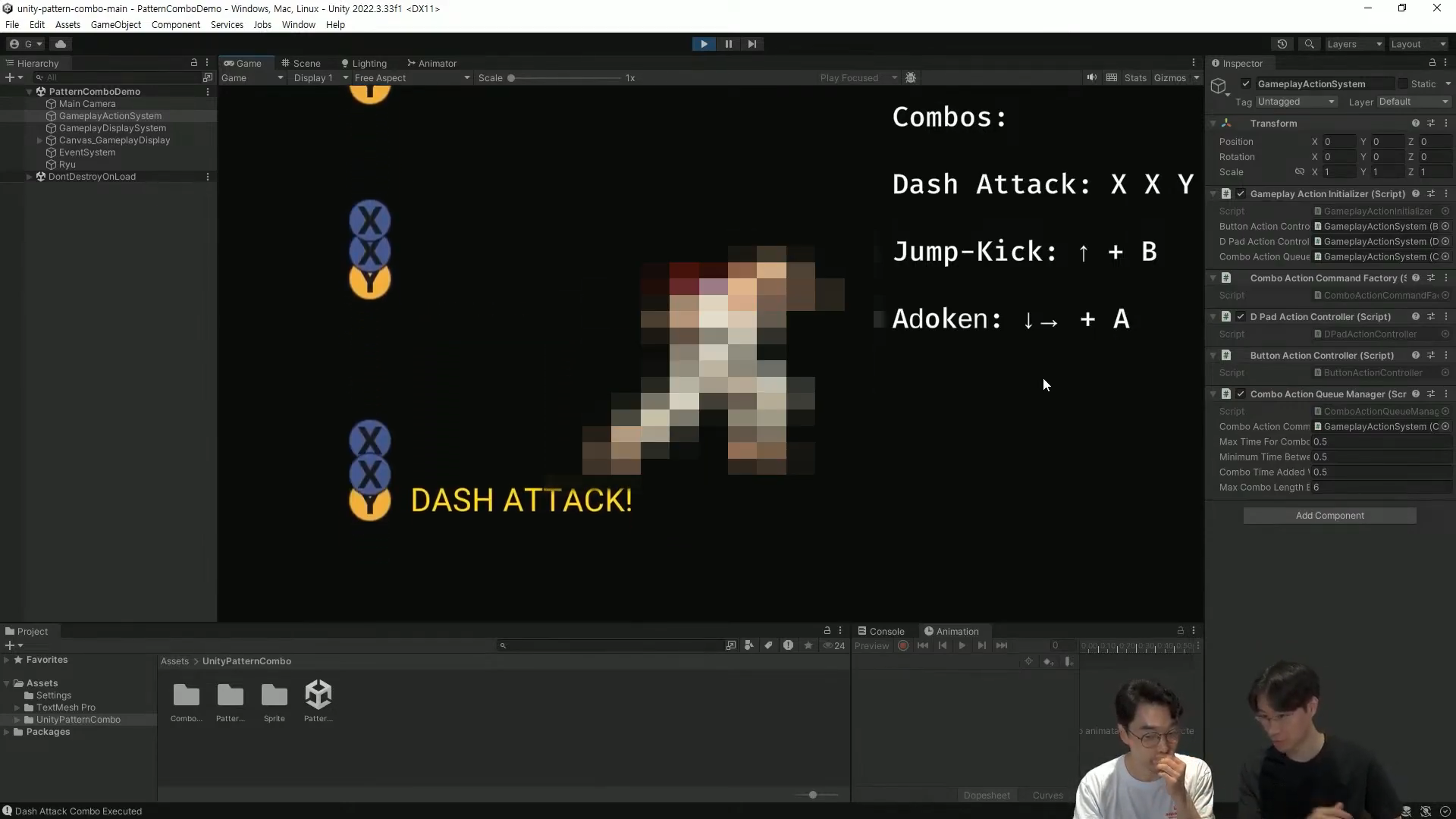
Task: Click the record button in Animation panel
Action: tap(902, 646)
